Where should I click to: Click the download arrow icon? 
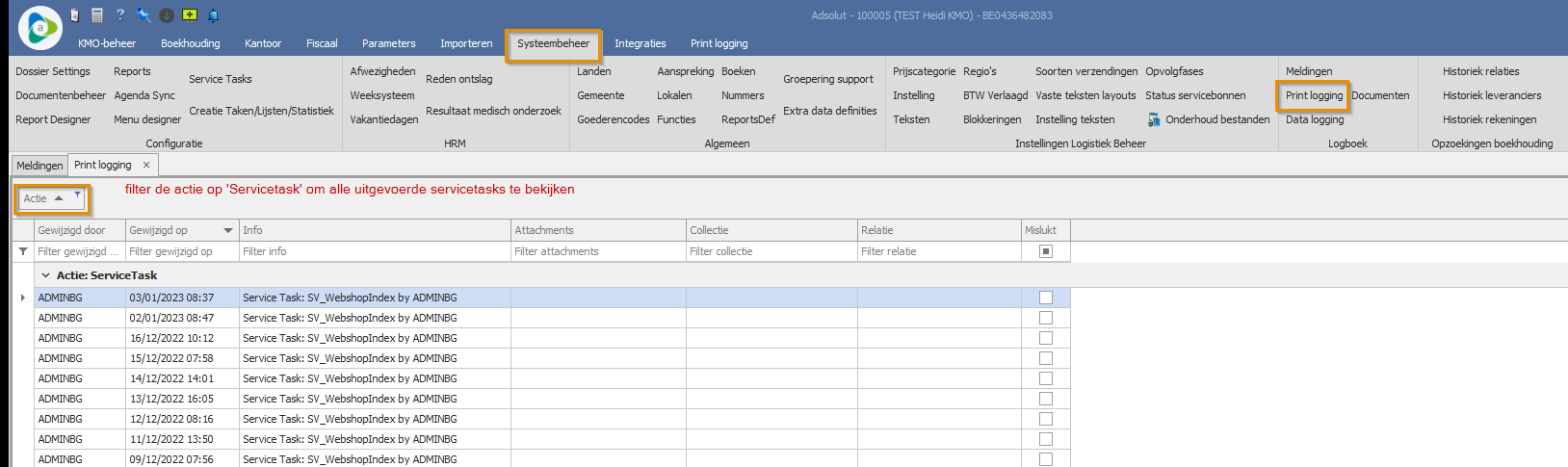tap(167, 15)
